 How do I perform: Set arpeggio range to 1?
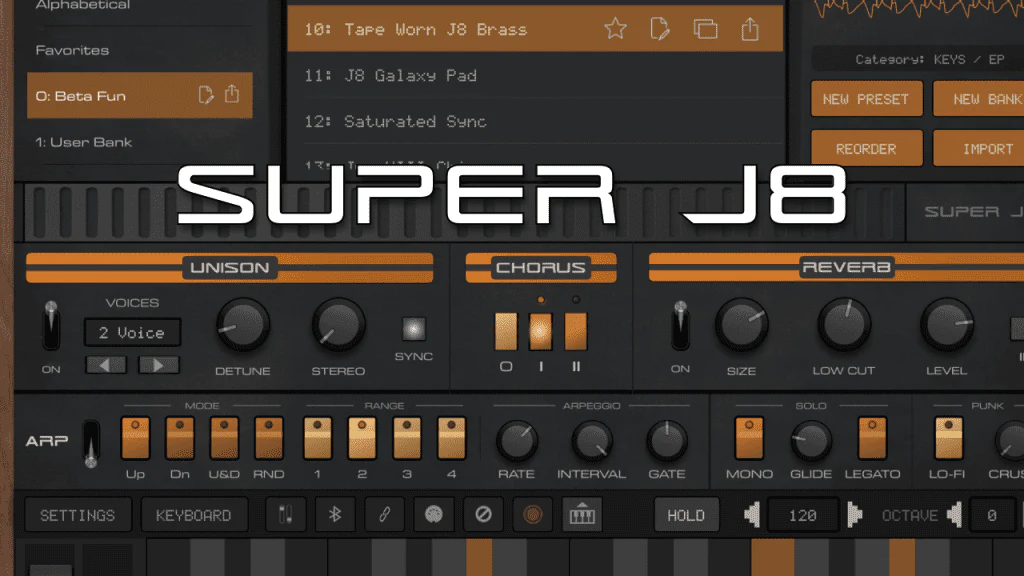click(x=317, y=438)
